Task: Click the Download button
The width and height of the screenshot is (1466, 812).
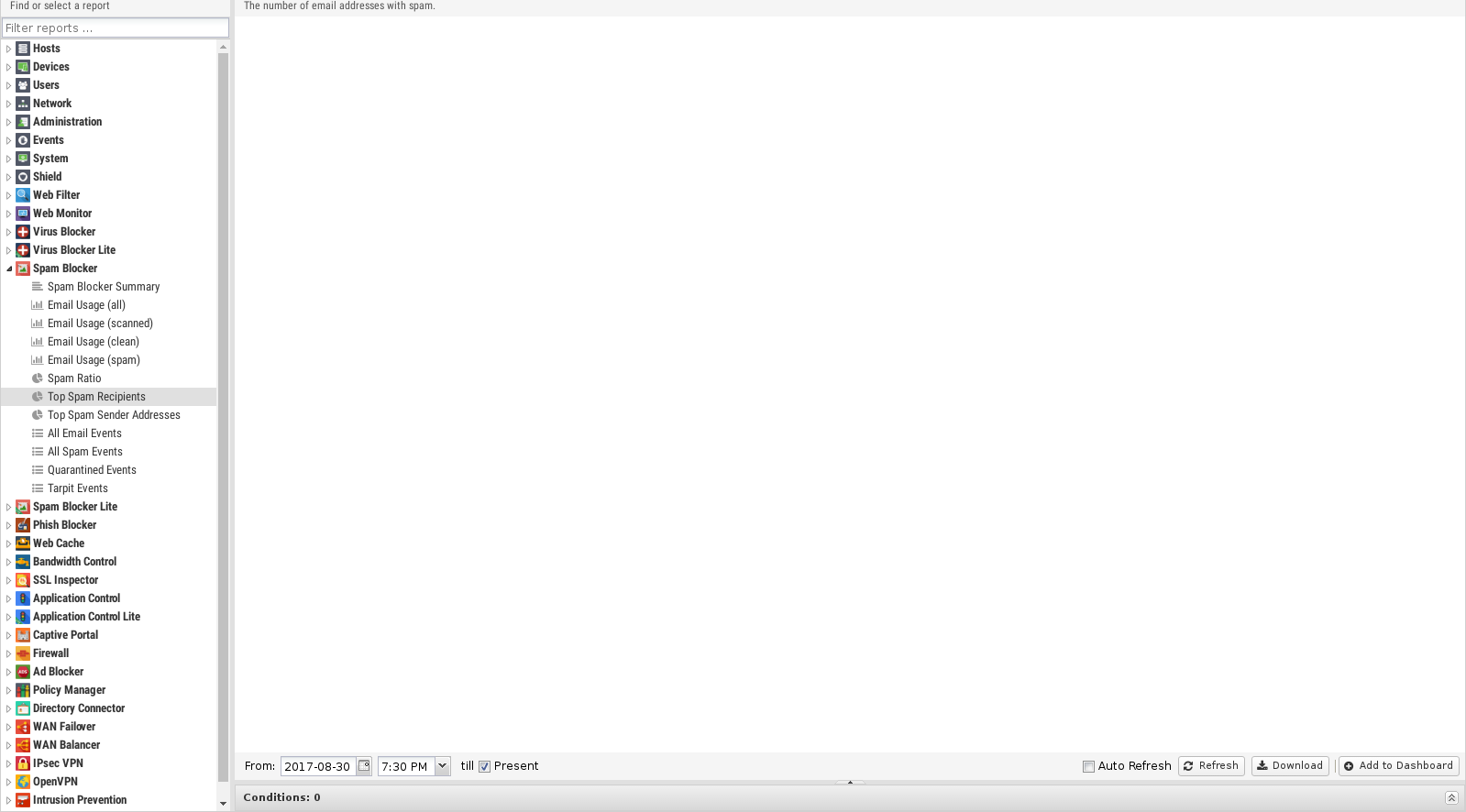Action: pyautogui.click(x=1289, y=766)
